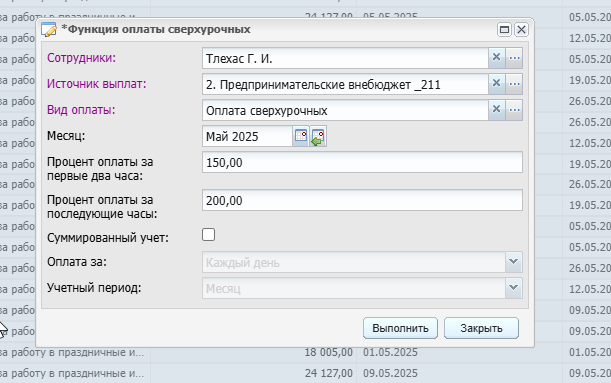
Task: Clear the Вид оплаты field with its X
Action: [496, 109]
